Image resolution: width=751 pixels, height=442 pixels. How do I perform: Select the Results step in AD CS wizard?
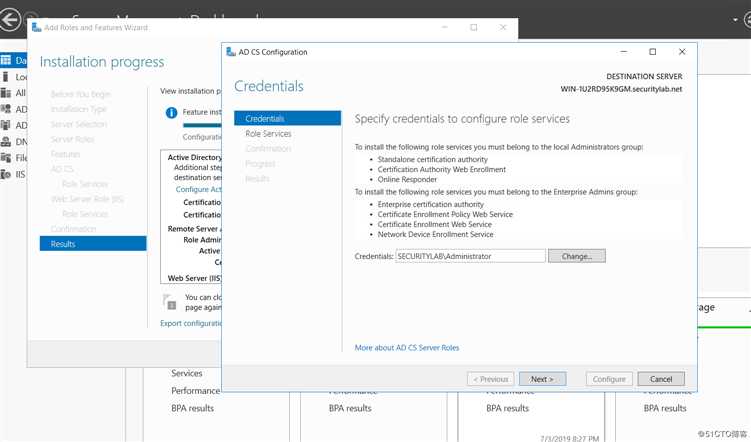click(257, 179)
